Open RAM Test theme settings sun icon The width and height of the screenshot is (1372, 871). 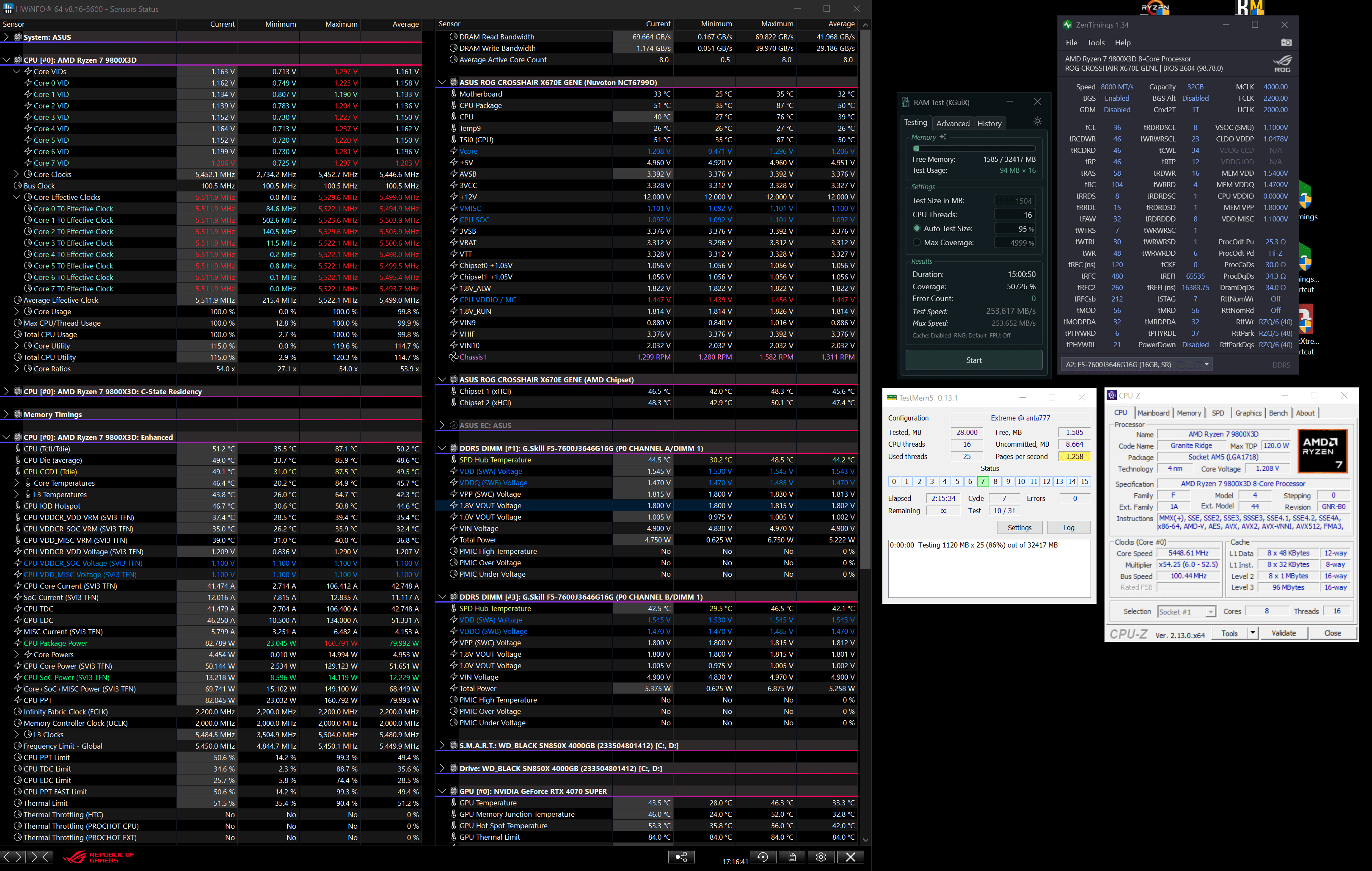pos(1038,122)
